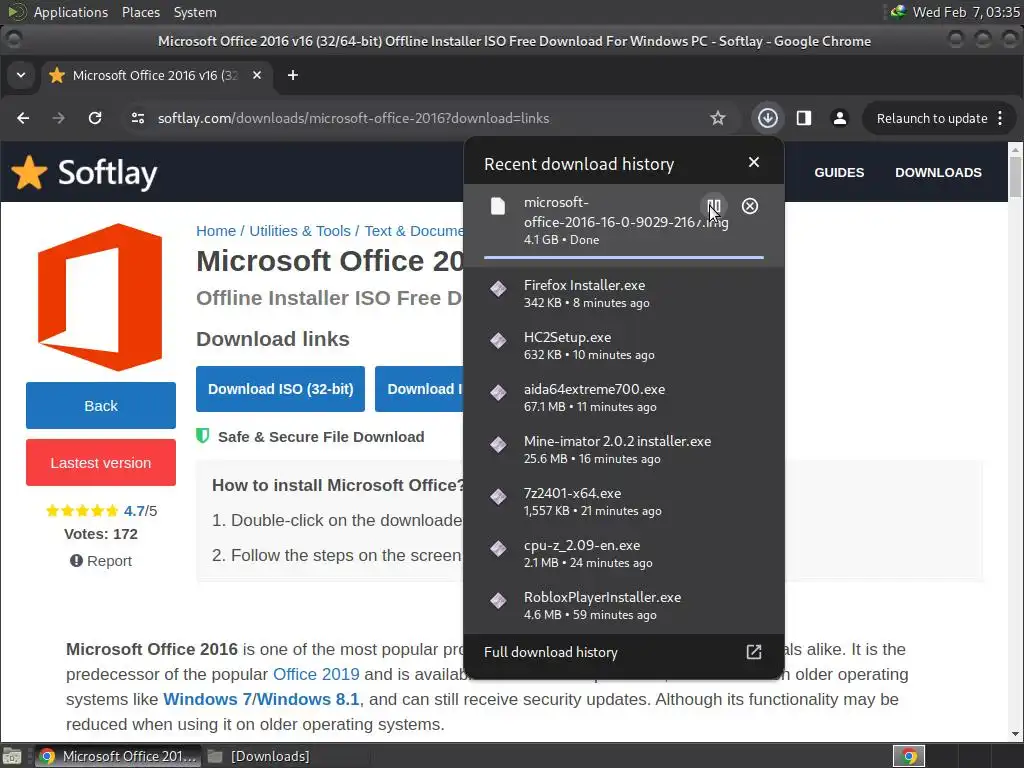Click the clock Wed Feb 7 03:35
Screen dimensions: 1024x768
(x=966, y=12)
